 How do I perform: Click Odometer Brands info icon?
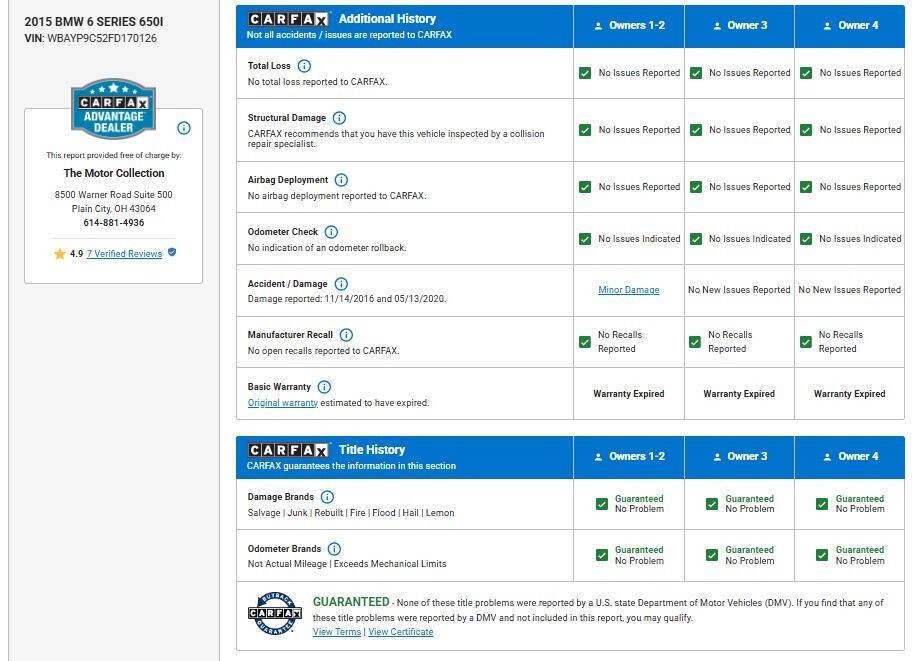334,549
